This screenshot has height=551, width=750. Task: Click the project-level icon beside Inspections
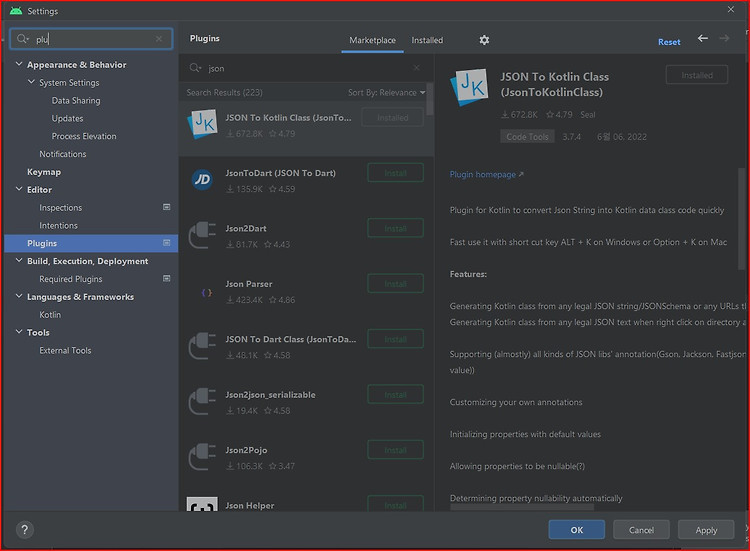[166, 207]
